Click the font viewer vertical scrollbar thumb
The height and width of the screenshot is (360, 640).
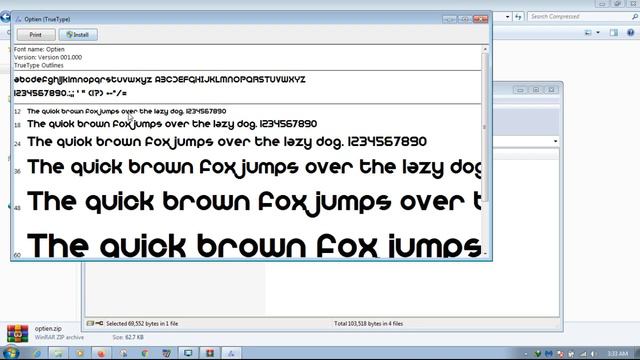coord(485,127)
